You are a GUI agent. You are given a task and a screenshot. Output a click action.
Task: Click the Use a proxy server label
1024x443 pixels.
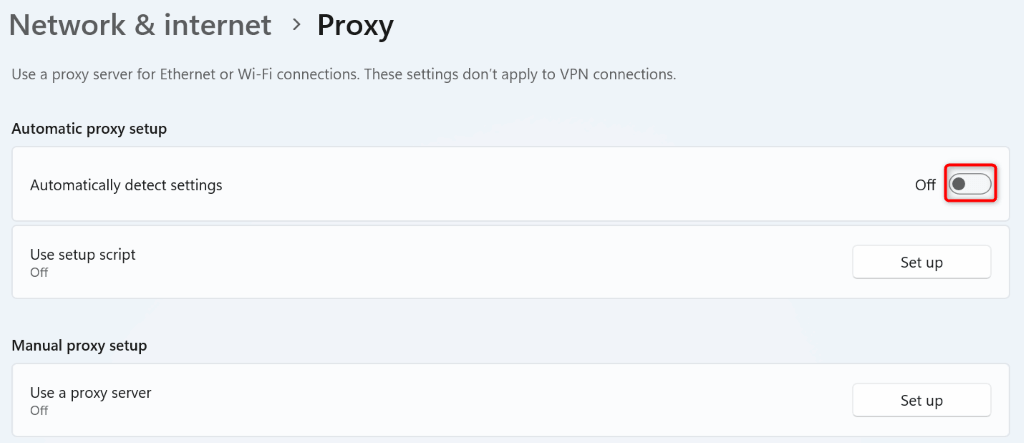91,393
